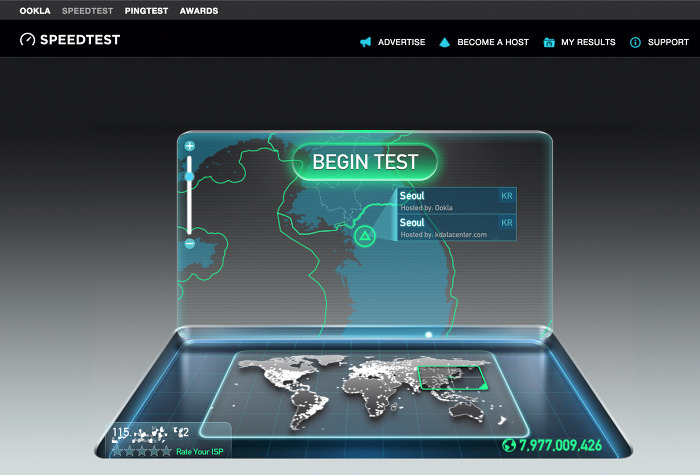Click the Speedtest gauge logo icon
The height and width of the screenshot is (475, 700).
(27, 40)
